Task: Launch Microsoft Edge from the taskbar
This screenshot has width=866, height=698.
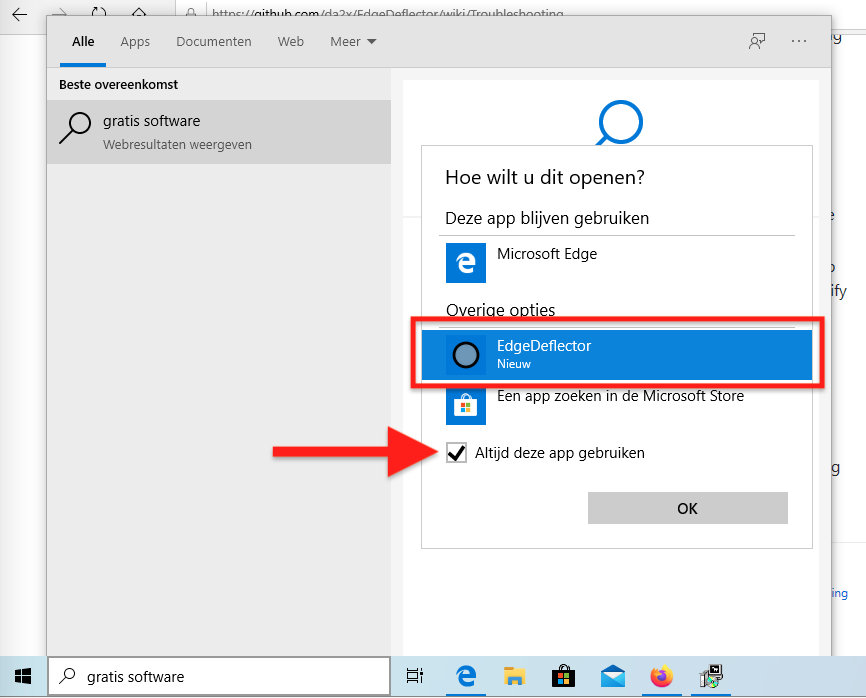Action: click(x=465, y=677)
